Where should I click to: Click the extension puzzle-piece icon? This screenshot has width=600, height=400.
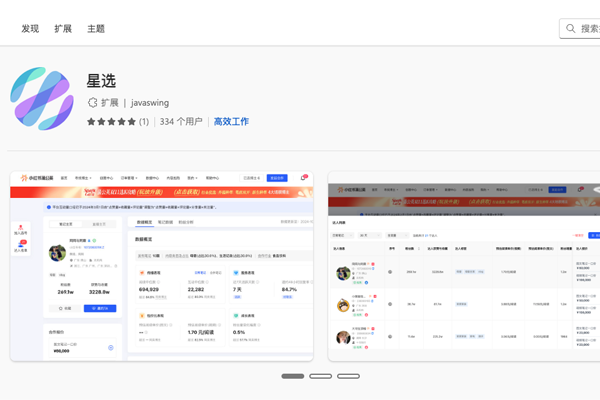tap(93, 103)
